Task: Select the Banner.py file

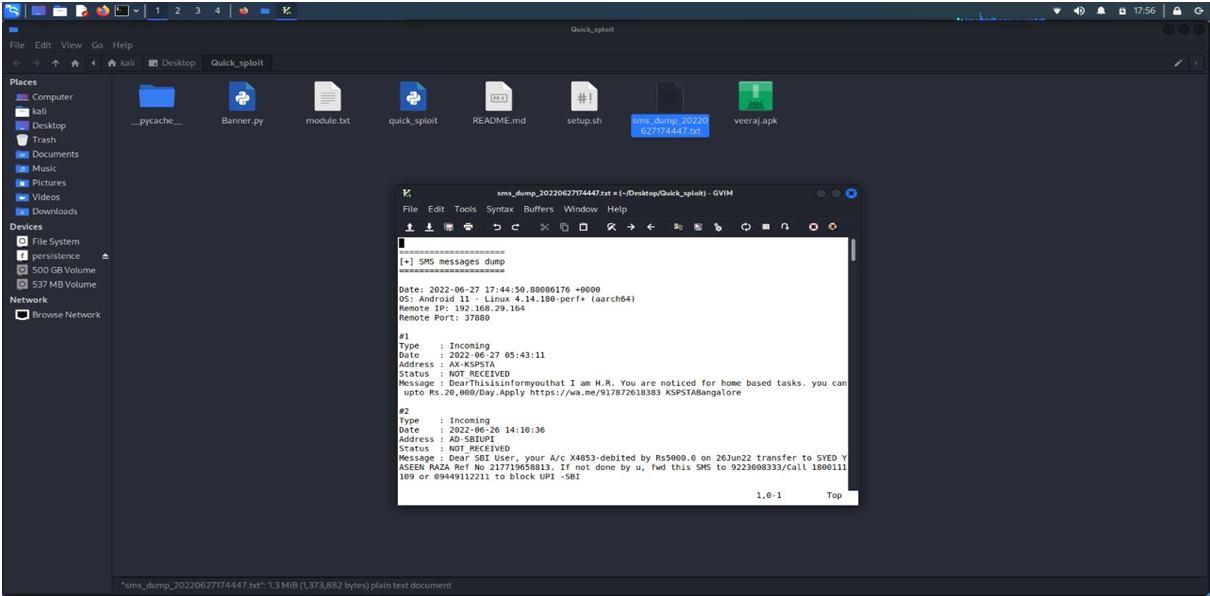Action: (242, 103)
